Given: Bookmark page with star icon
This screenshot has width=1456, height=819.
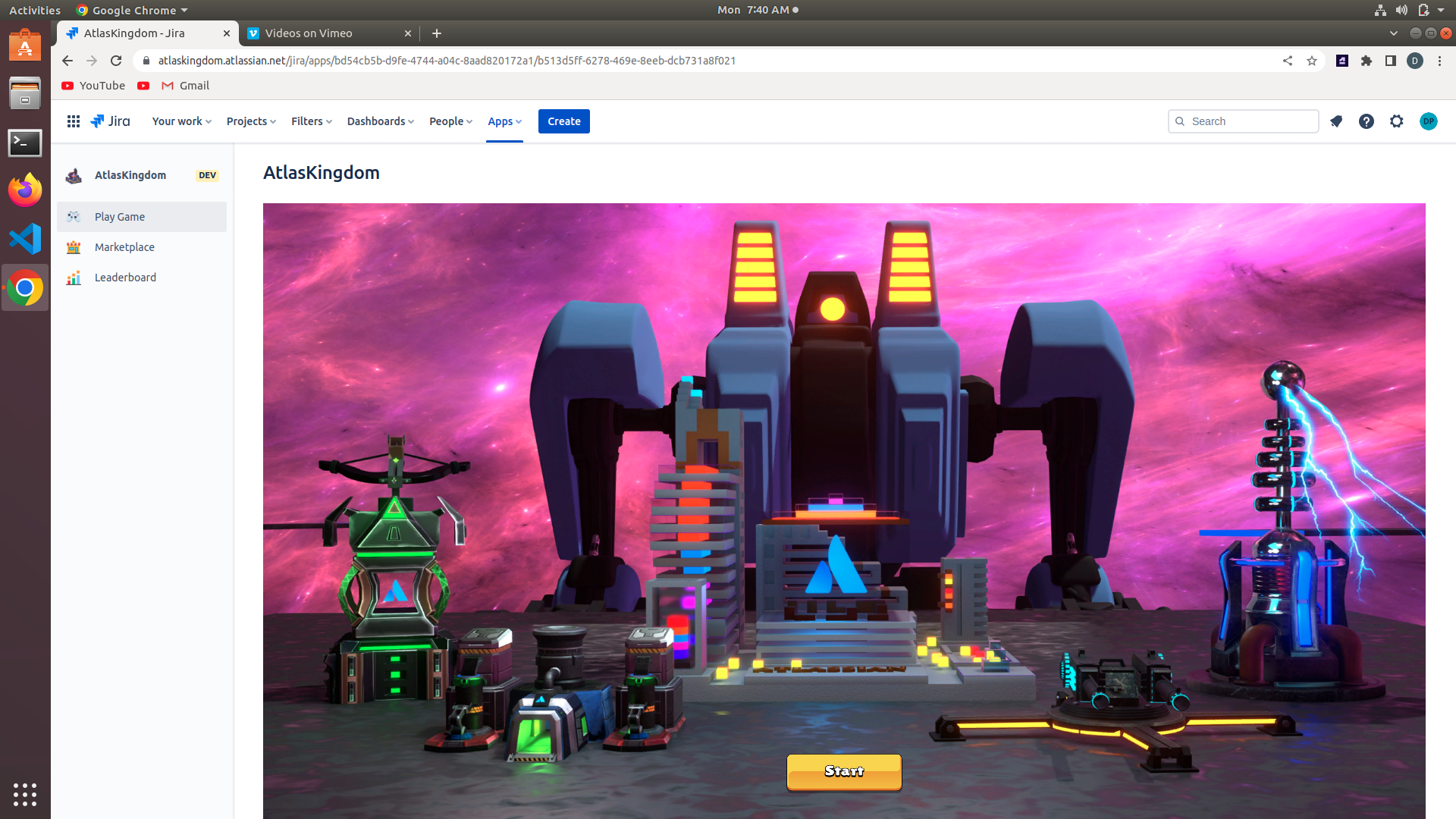Looking at the screenshot, I should click(1312, 61).
